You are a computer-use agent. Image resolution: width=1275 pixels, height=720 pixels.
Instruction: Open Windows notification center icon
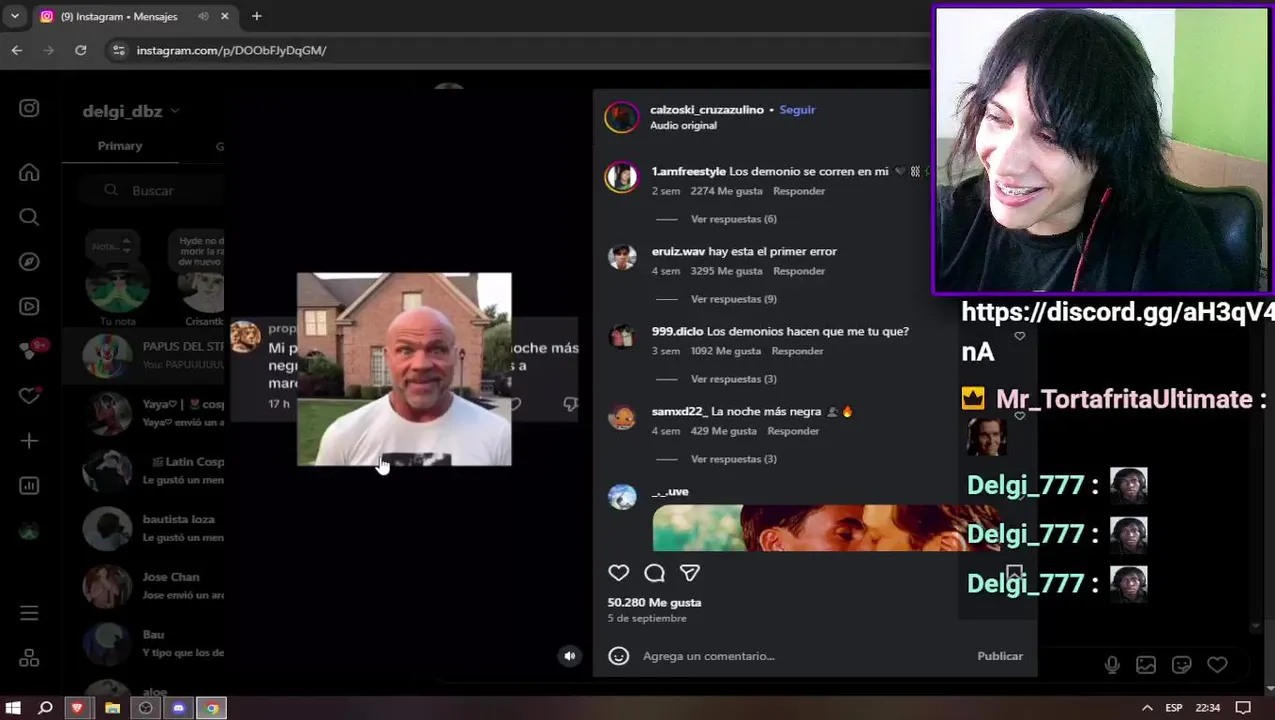coord(1243,708)
